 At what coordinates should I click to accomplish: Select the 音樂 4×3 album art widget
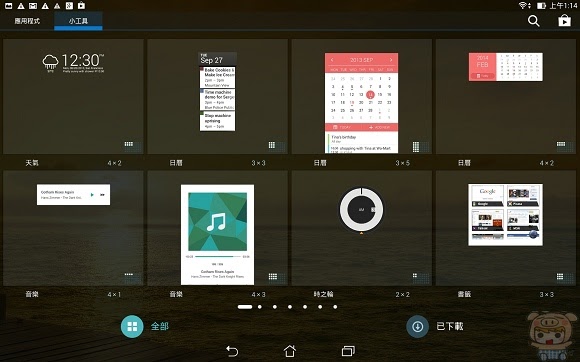click(218, 228)
